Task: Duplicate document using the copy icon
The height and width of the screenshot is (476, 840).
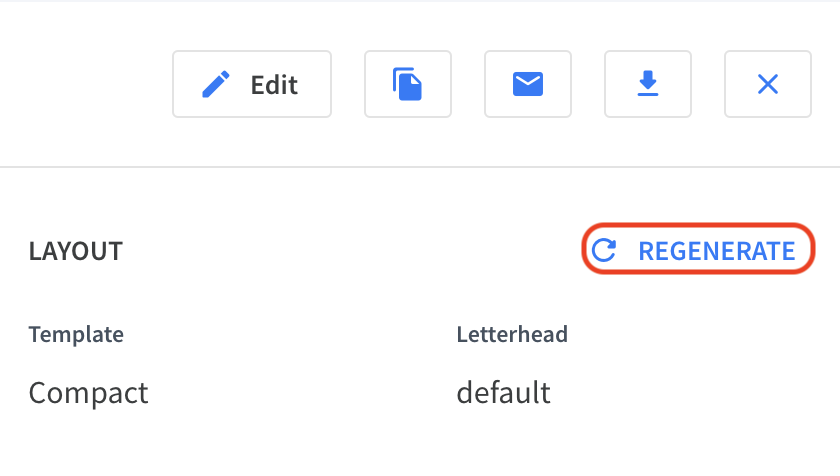Action: [x=408, y=84]
